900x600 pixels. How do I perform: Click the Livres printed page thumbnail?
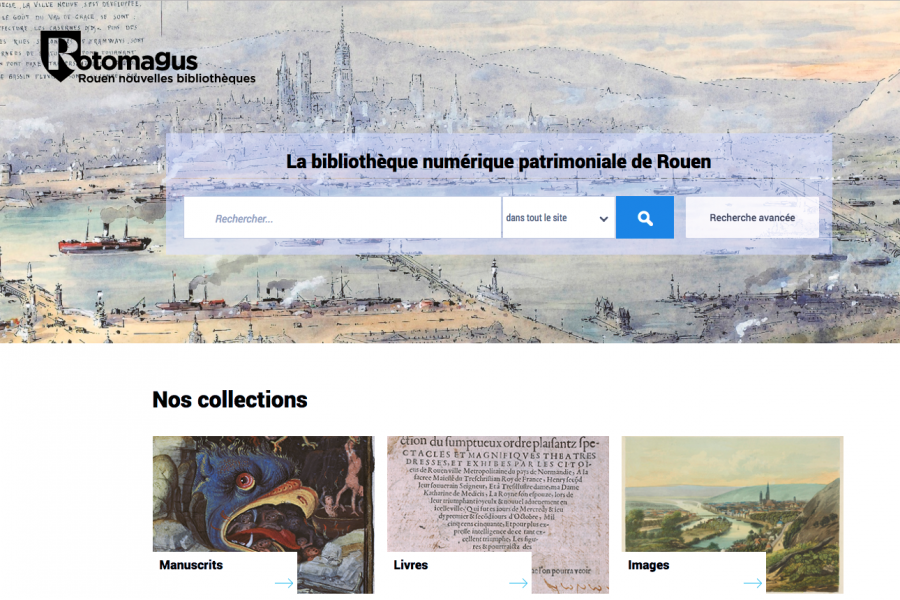point(498,494)
